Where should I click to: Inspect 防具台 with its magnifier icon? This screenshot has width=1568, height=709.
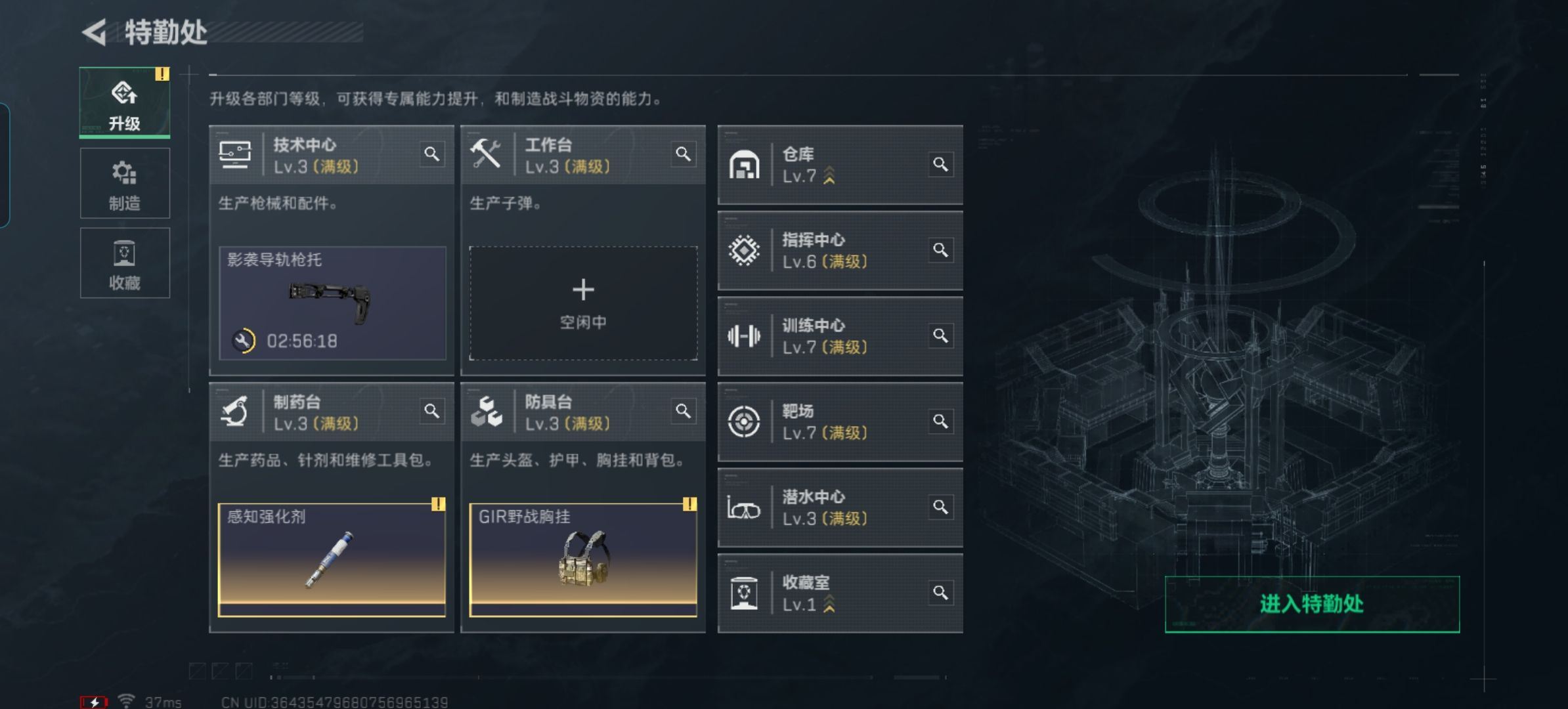coord(683,411)
